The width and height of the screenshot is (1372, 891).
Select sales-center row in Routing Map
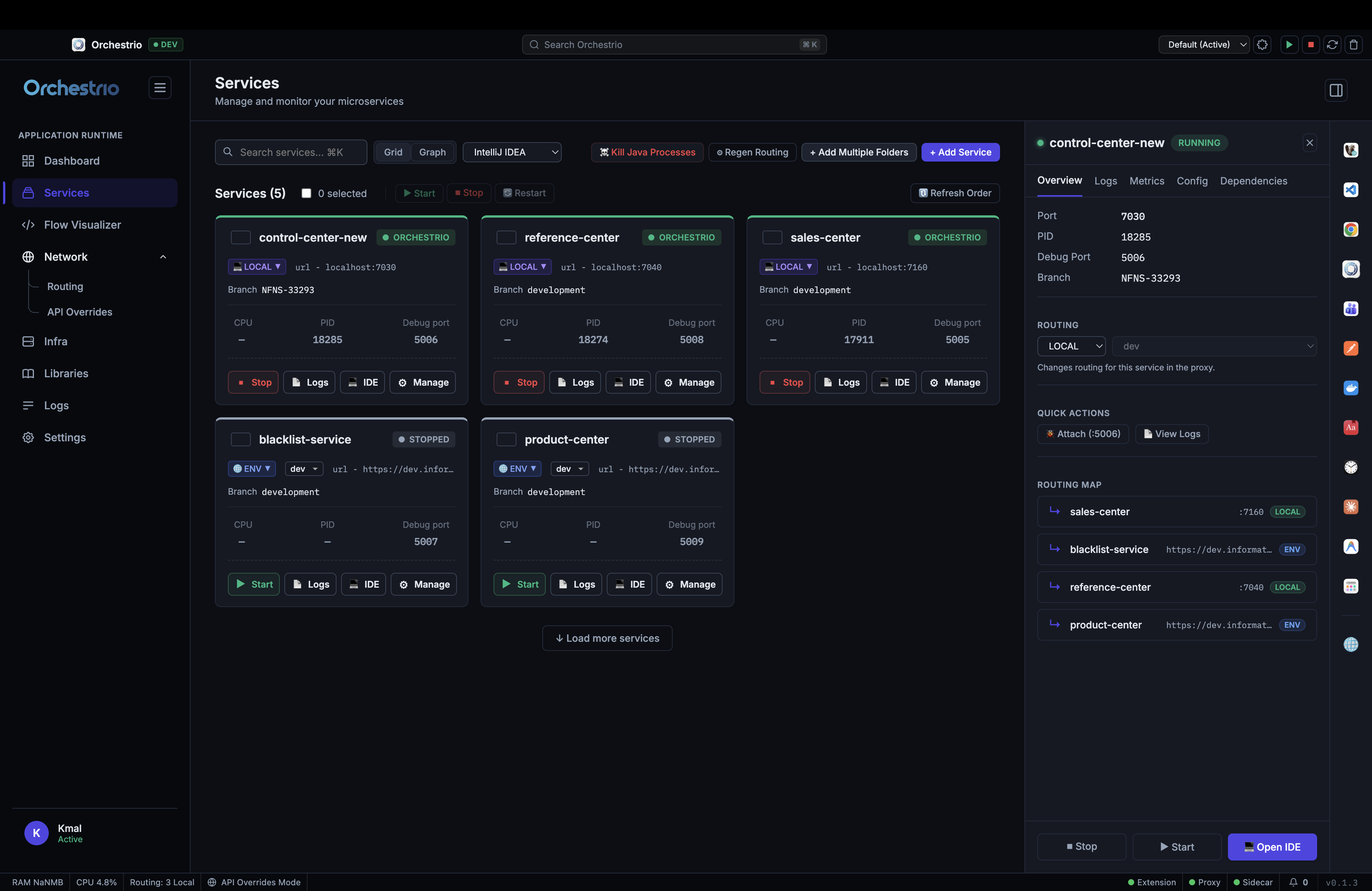point(1176,511)
